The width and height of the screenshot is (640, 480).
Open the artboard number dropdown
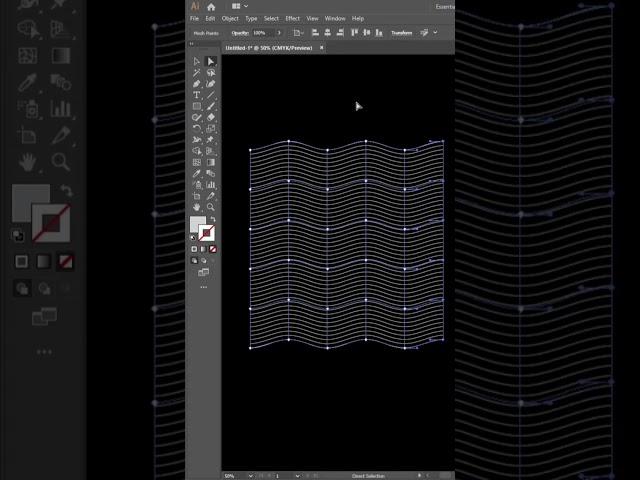pos(298,476)
